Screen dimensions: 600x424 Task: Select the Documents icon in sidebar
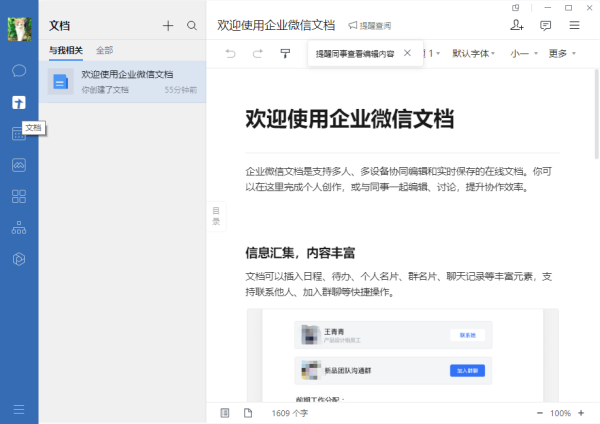19,103
